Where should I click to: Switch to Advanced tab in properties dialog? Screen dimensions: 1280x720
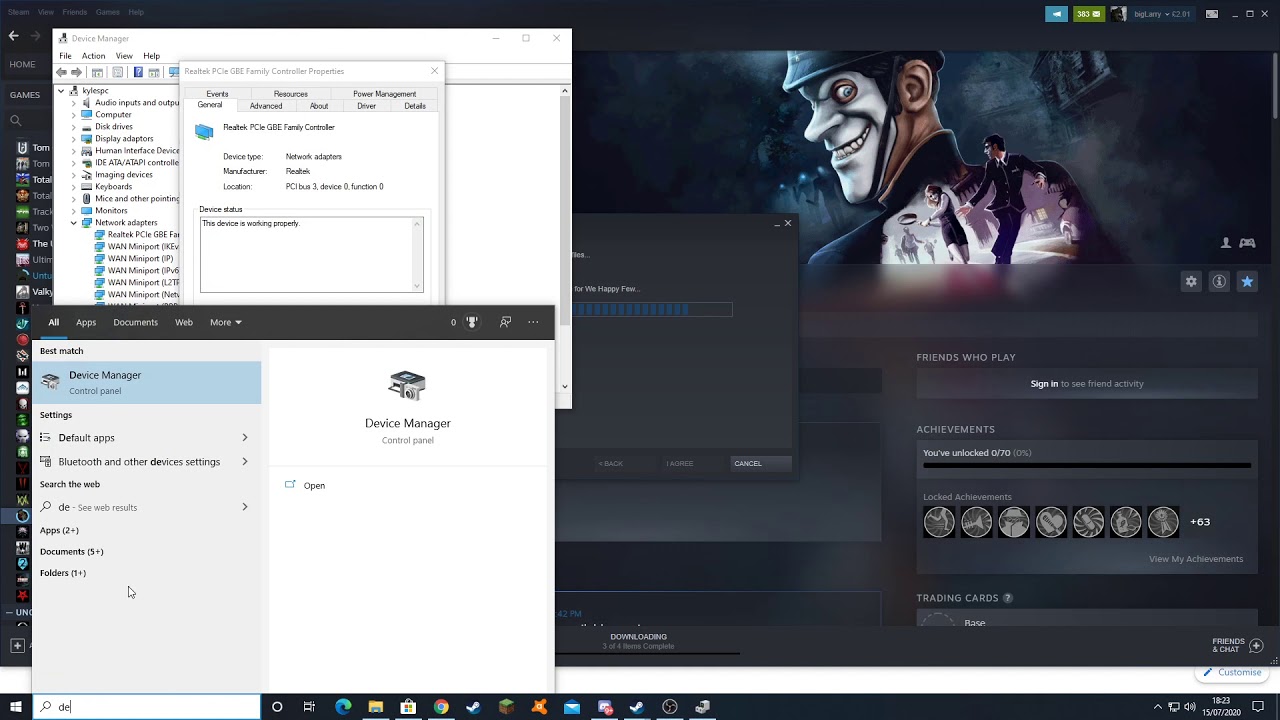[x=266, y=106]
